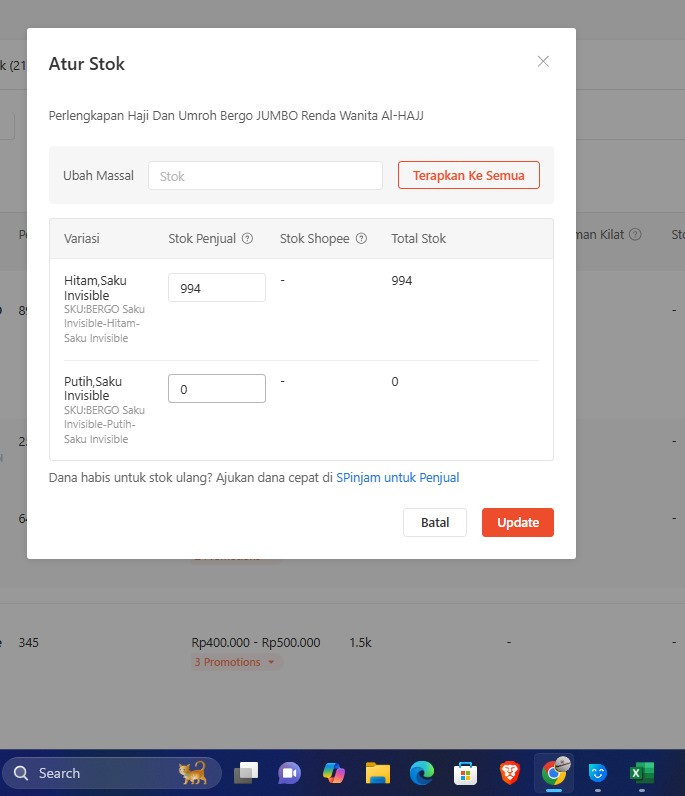Select the Hitam stock field showing 994

[x=217, y=288]
